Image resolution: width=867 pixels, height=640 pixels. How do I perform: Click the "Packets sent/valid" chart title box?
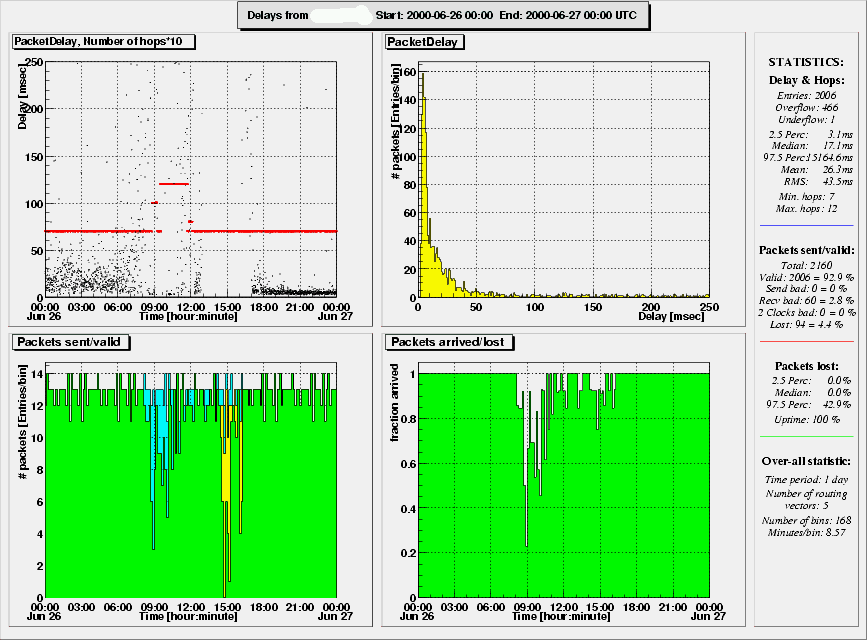click(x=71, y=342)
